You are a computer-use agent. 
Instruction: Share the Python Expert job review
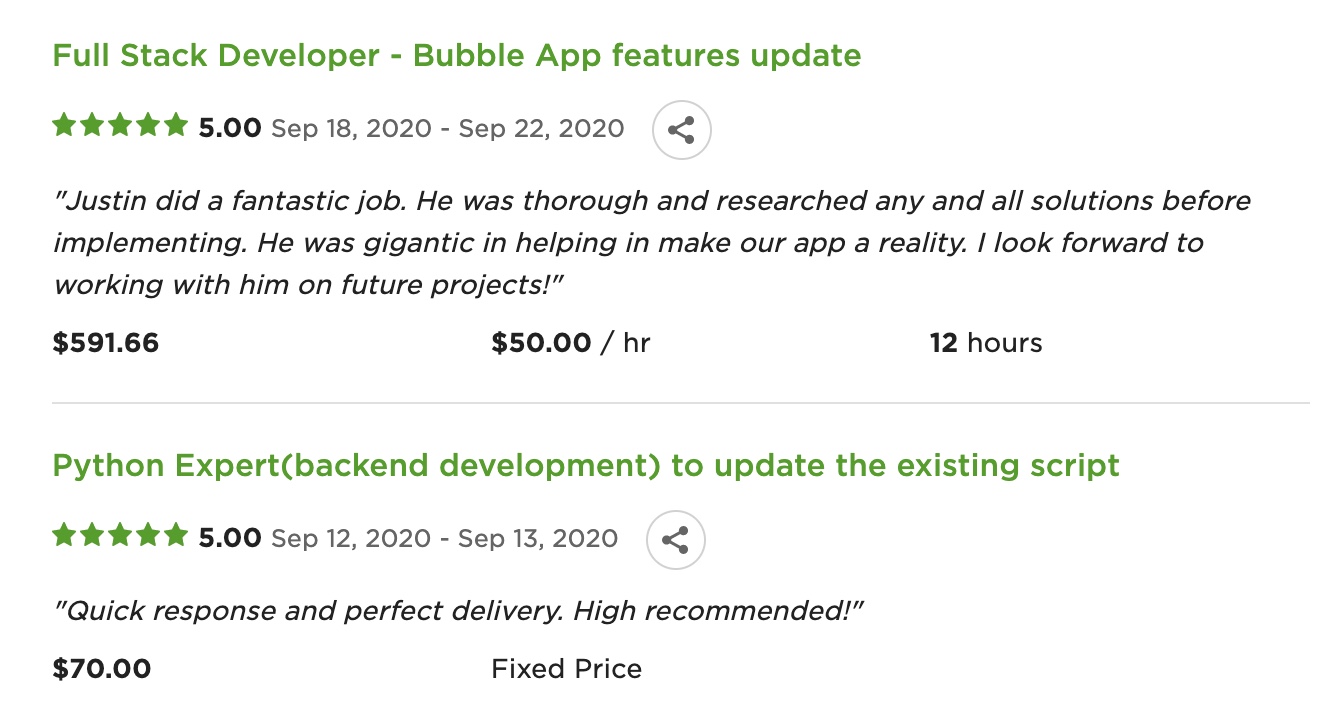676,541
